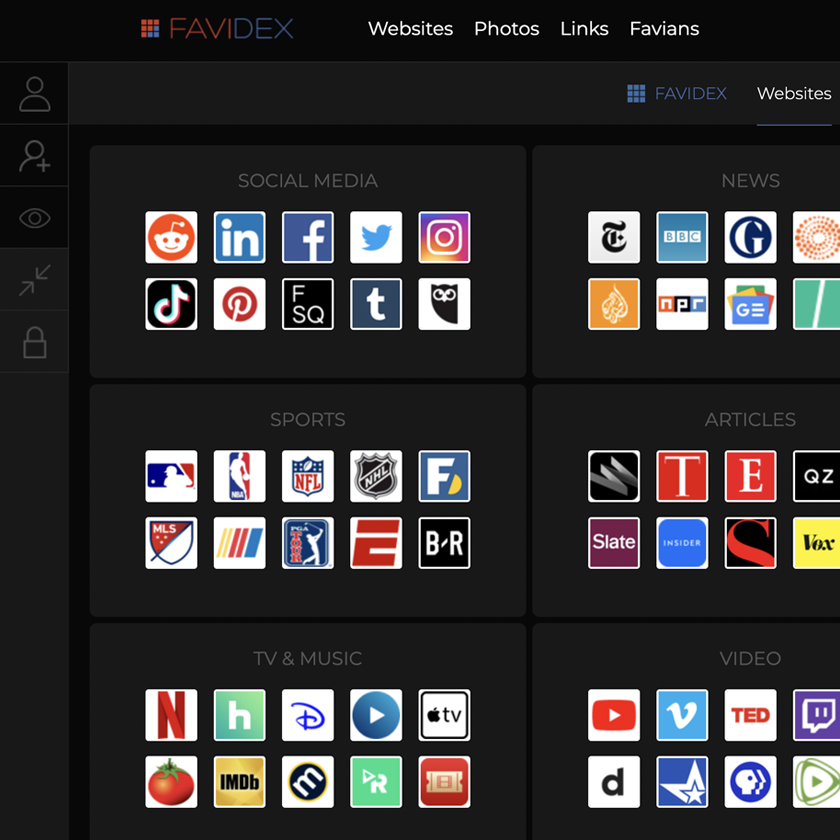Open the Reddit icon in Social Media
This screenshot has height=840, width=840.
pyautogui.click(x=171, y=237)
